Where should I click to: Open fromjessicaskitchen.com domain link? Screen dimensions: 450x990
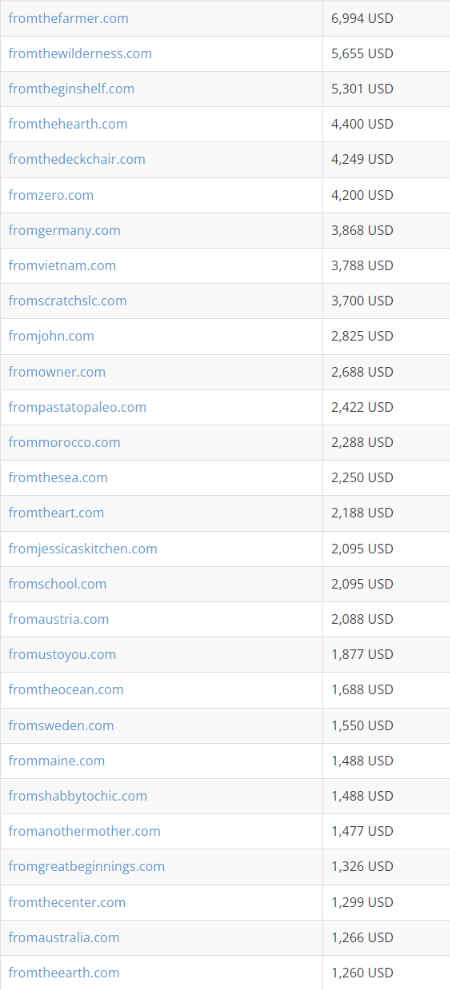pos(83,549)
